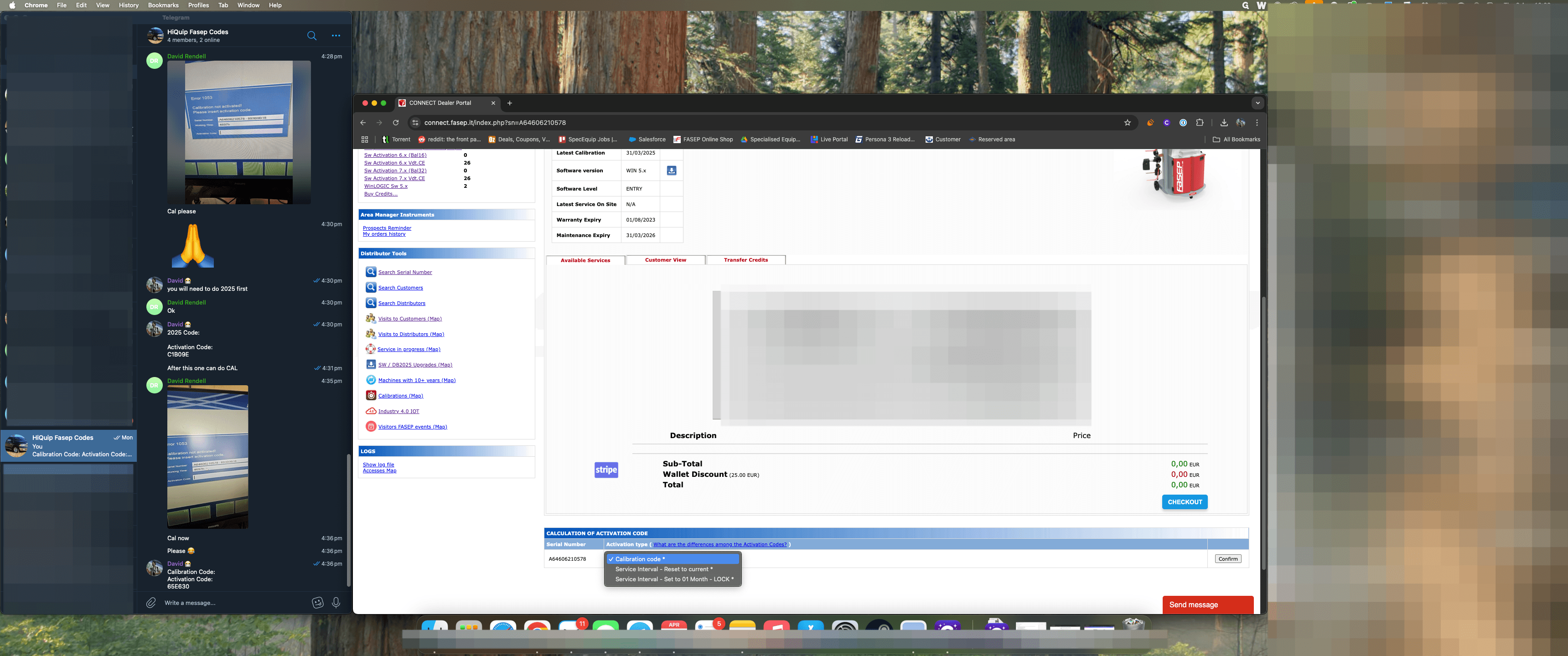Choose Service Interval - Set to 01 Month - LOCK
1568x656 pixels.
coord(673,579)
